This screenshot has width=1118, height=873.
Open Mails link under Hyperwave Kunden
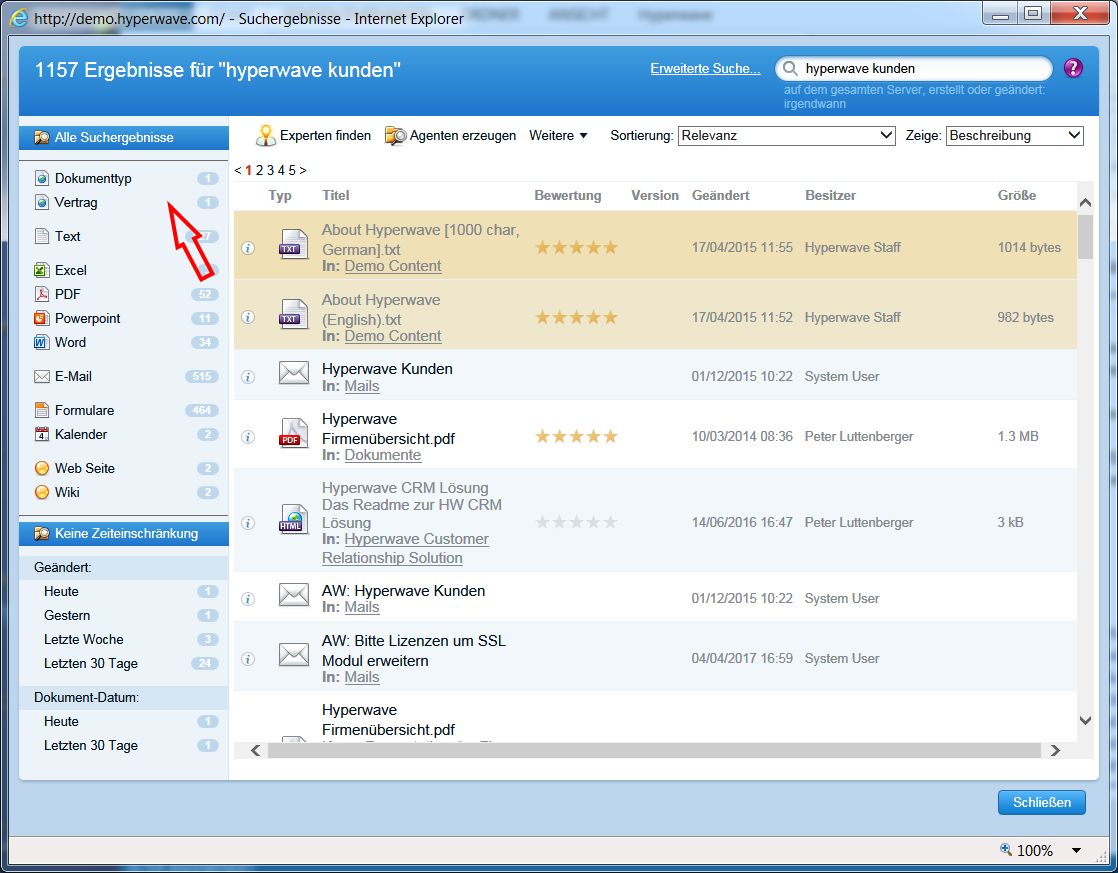(362, 386)
